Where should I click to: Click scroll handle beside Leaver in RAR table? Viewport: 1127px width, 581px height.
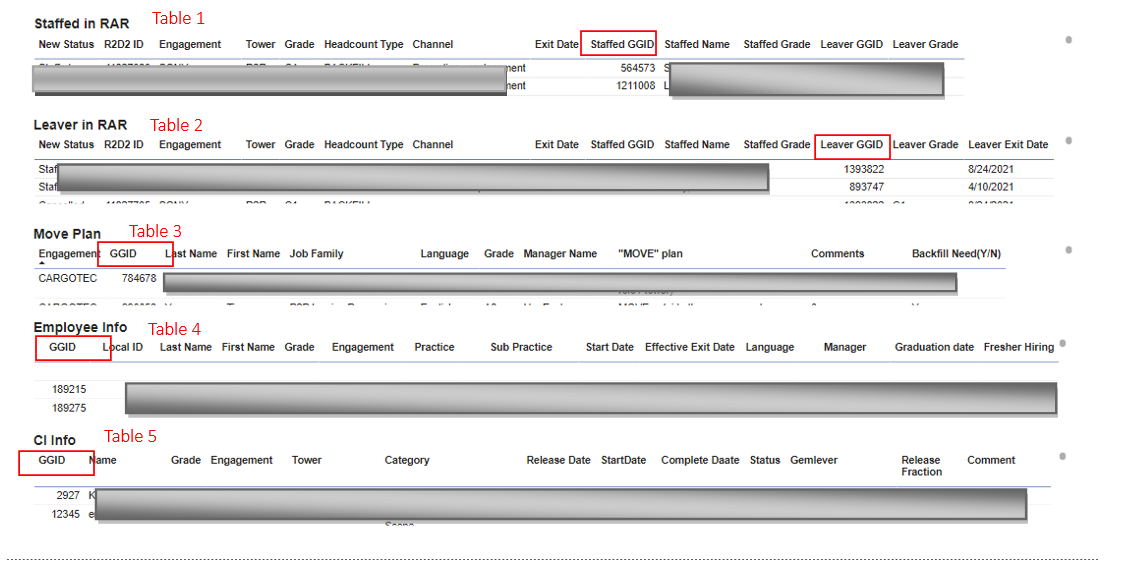click(1069, 140)
